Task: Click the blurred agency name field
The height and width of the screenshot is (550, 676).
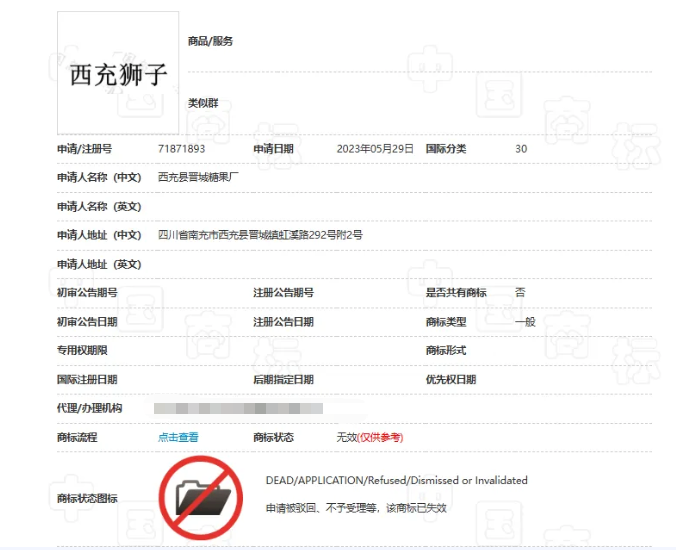Action: pyautogui.click(x=238, y=408)
